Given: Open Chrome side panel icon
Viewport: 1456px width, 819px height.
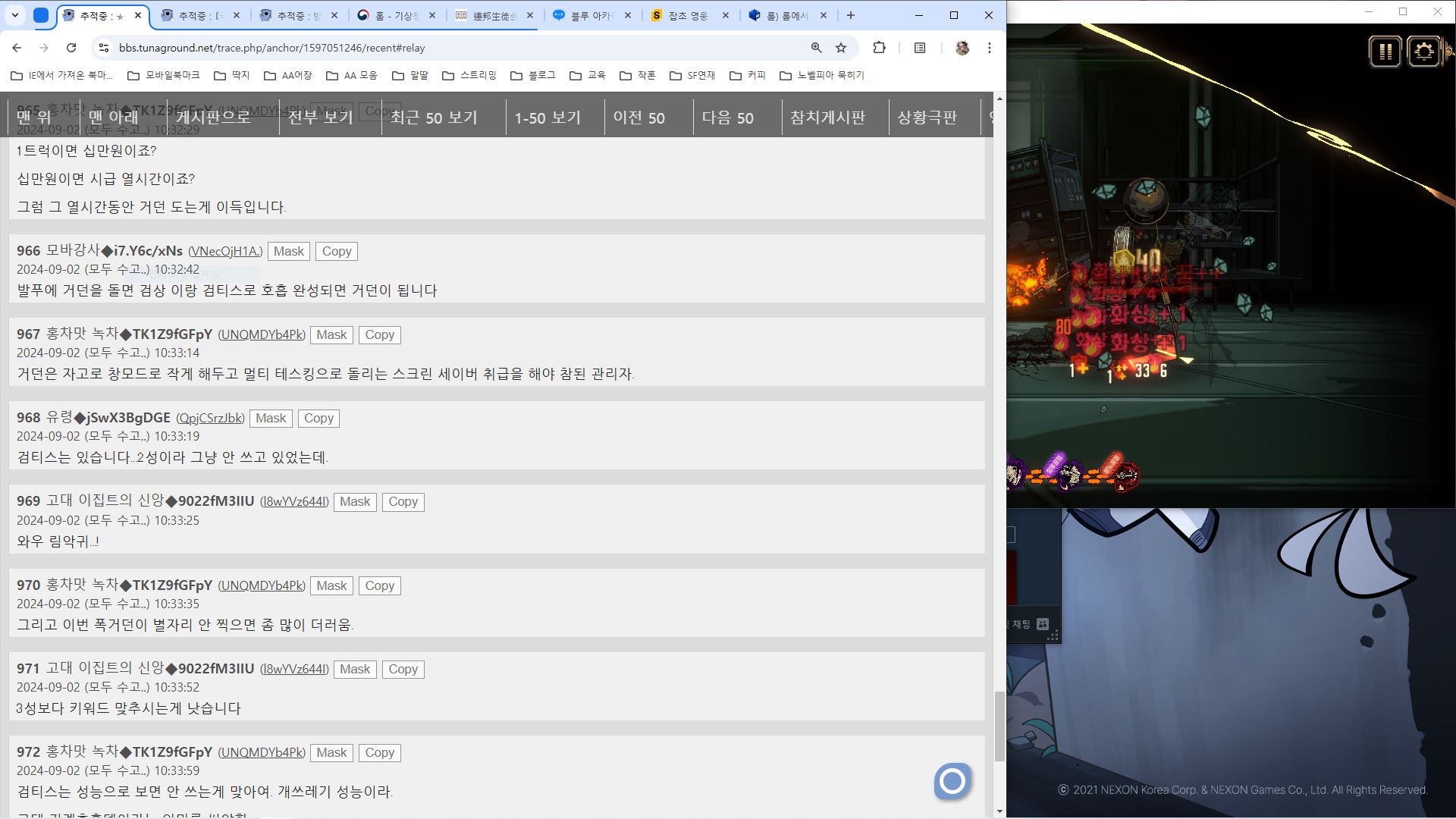Looking at the screenshot, I should tap(920, 48).
